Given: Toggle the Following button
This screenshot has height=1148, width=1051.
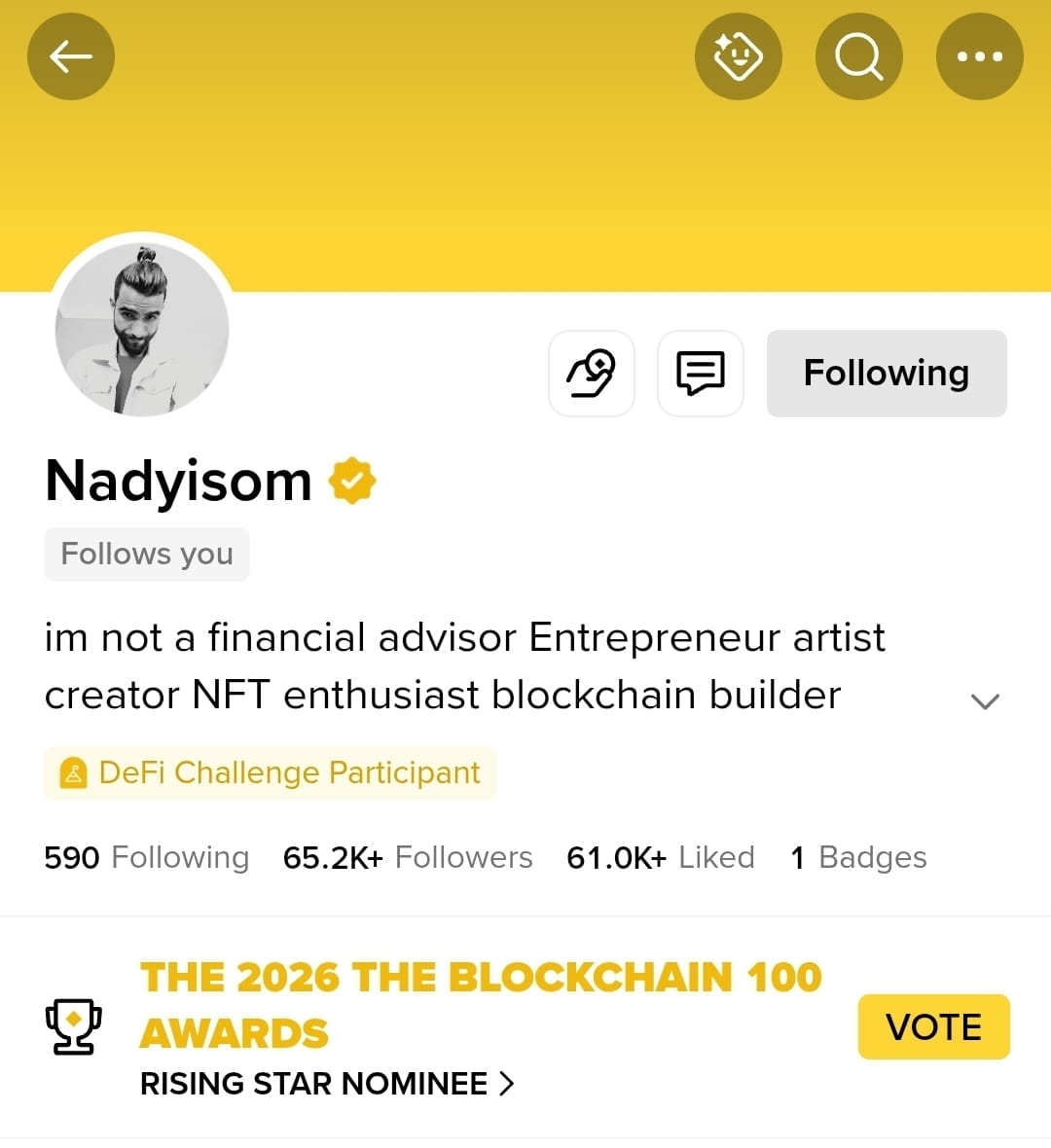Looking at the screenshot, I should 887,374.
